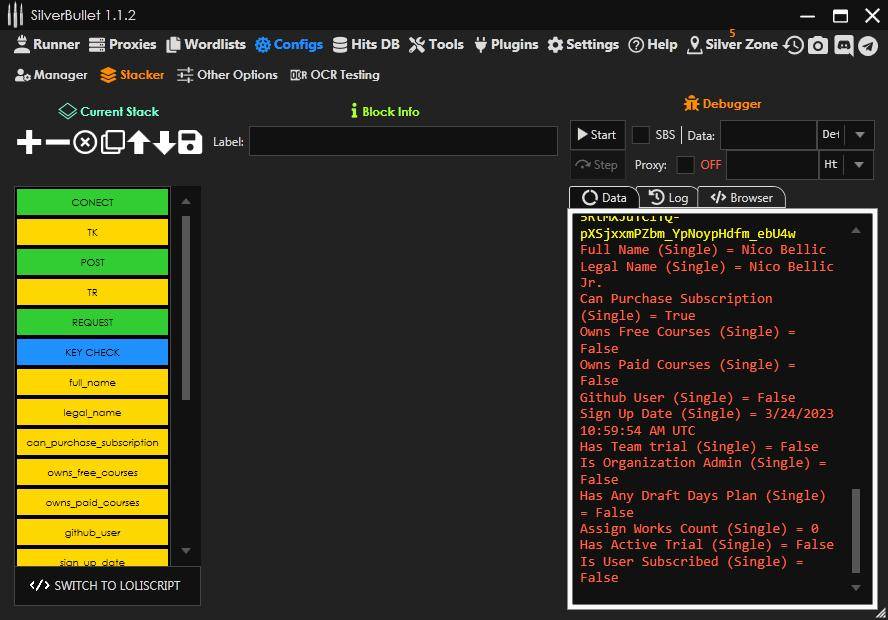Screen dimensions: 888x620
Task: Select the KEY CHECK block in the stack
Action: (92, 352)
